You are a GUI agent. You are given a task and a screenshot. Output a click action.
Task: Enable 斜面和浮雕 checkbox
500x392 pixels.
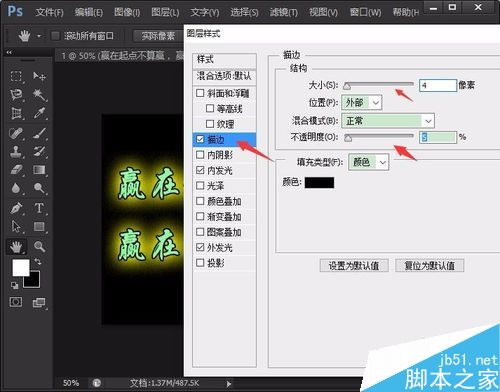coord(200,93)
